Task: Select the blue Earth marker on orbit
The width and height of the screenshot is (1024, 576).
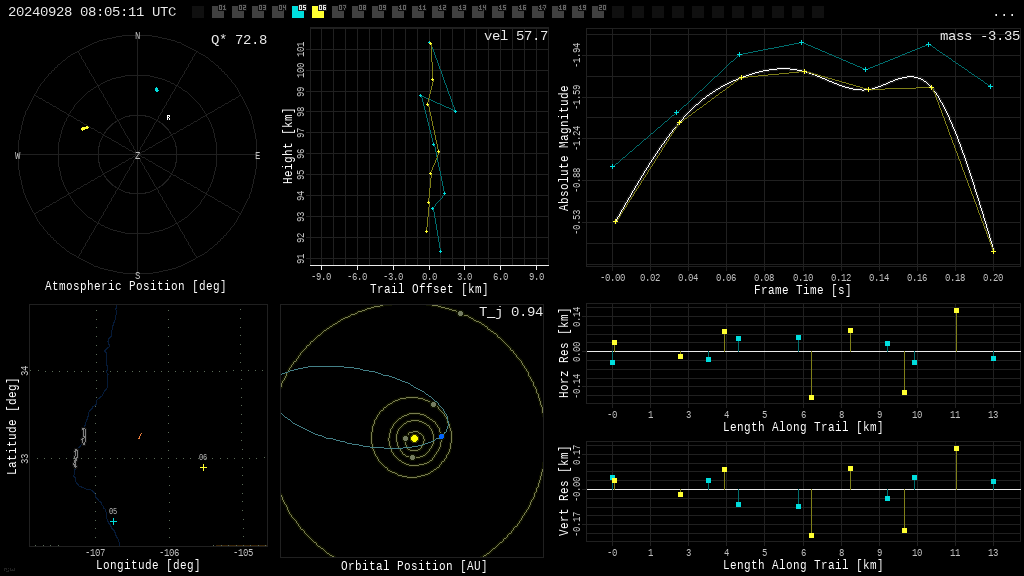Action: (441, 436)
